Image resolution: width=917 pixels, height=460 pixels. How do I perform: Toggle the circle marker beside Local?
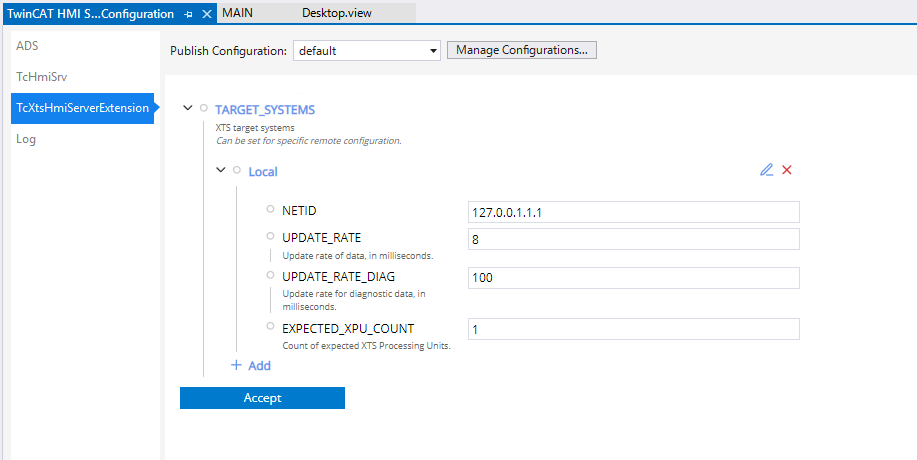[237, 170]
